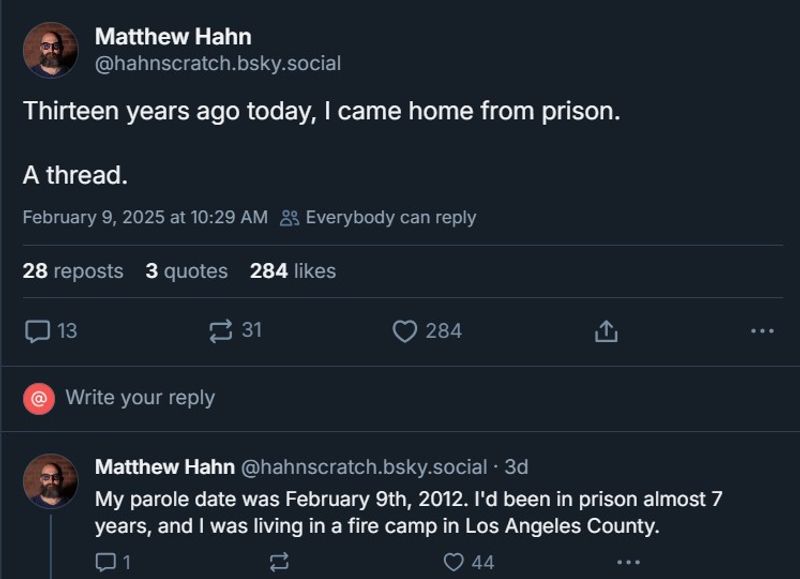Like the parole date reply post
The image size is (800, 579).
tap(454, 562)
